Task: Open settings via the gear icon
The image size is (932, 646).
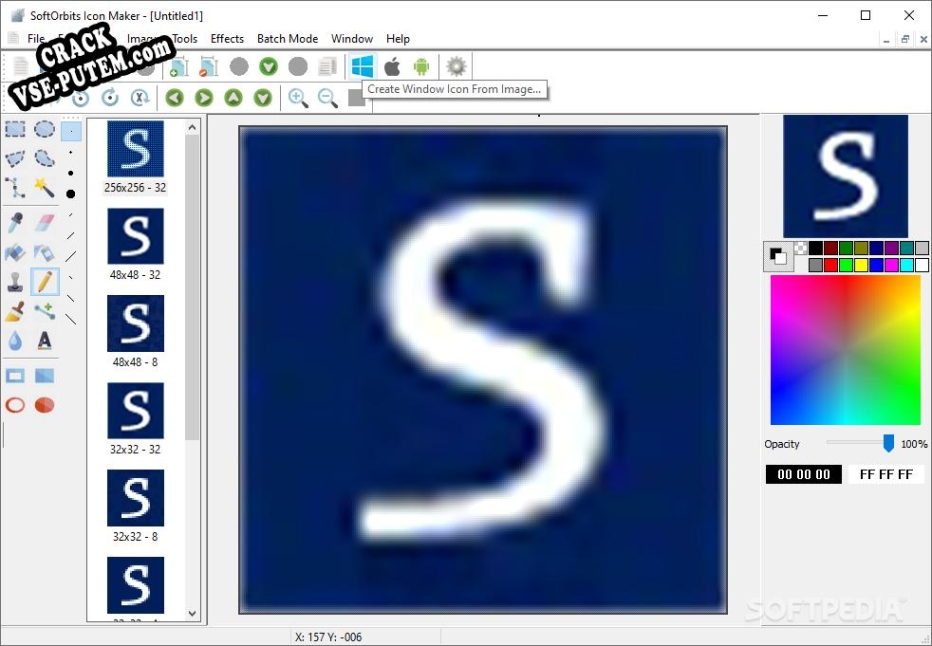Action: (x=456, y=67)
